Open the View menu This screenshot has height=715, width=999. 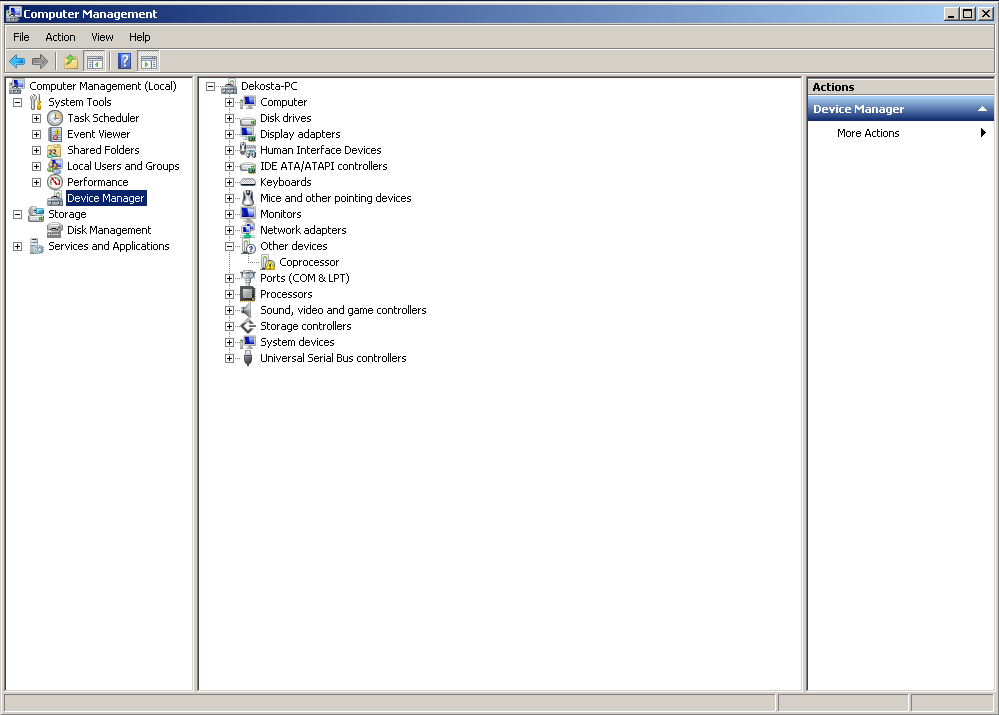(102, 37)
